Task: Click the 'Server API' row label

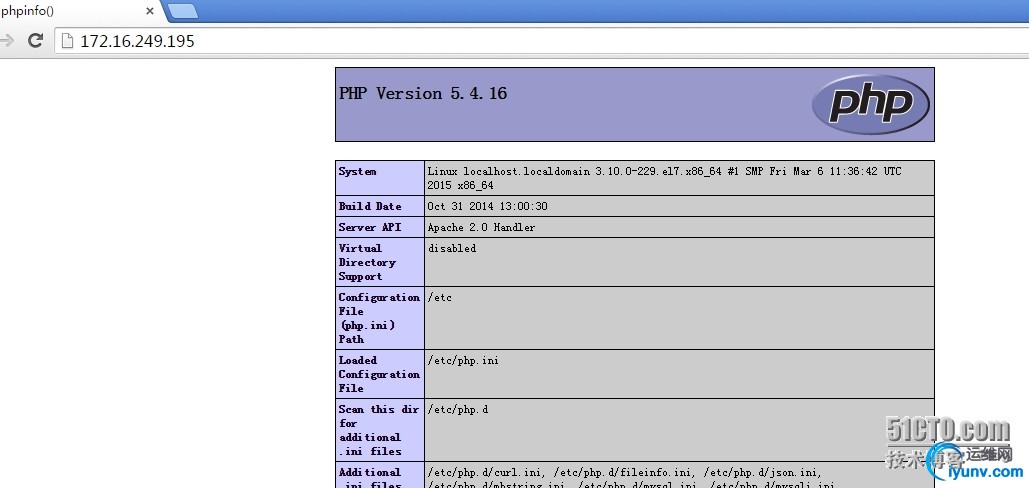Action: coord(369,227)
